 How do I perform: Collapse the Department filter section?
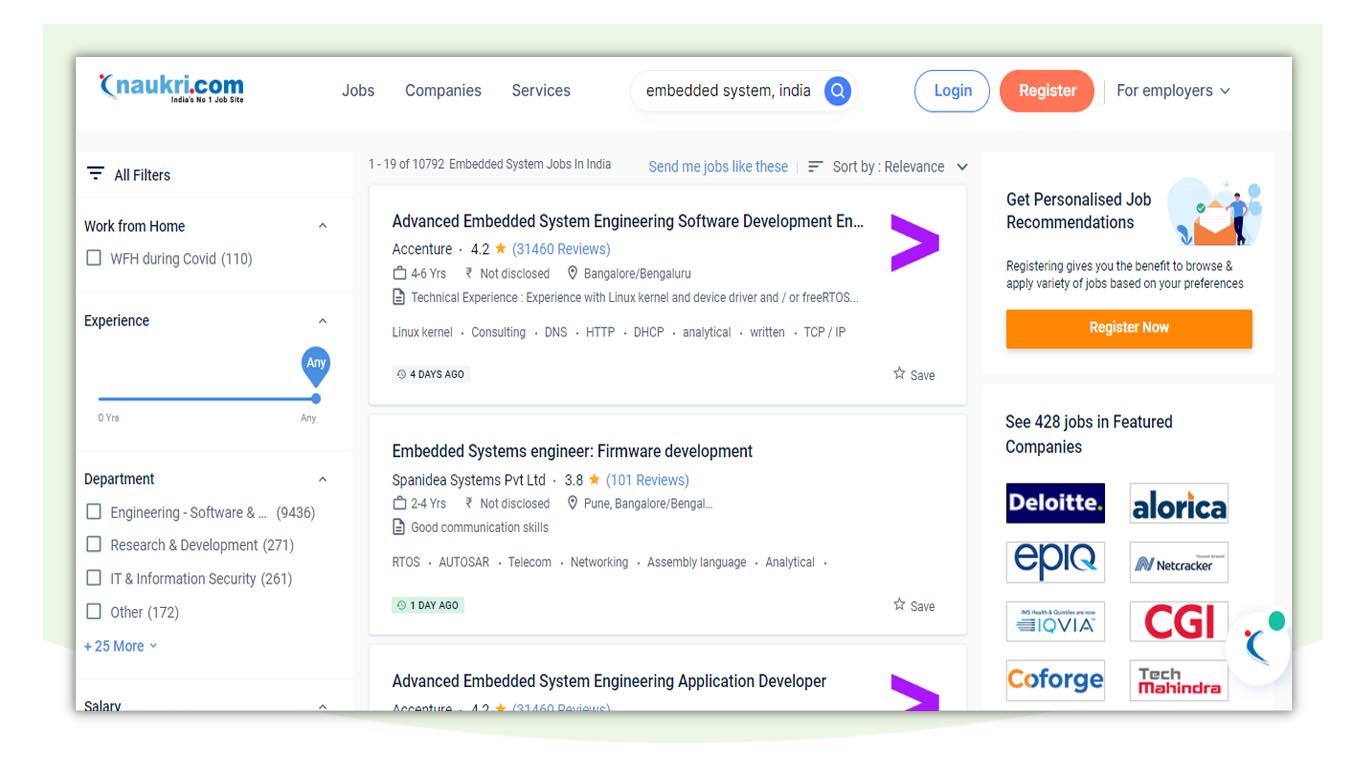(322, 479)
